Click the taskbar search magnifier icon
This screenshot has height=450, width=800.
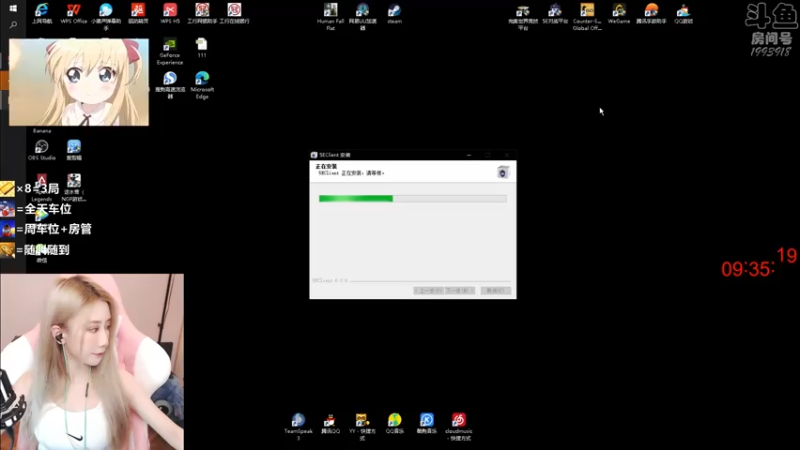pos(13,24)
